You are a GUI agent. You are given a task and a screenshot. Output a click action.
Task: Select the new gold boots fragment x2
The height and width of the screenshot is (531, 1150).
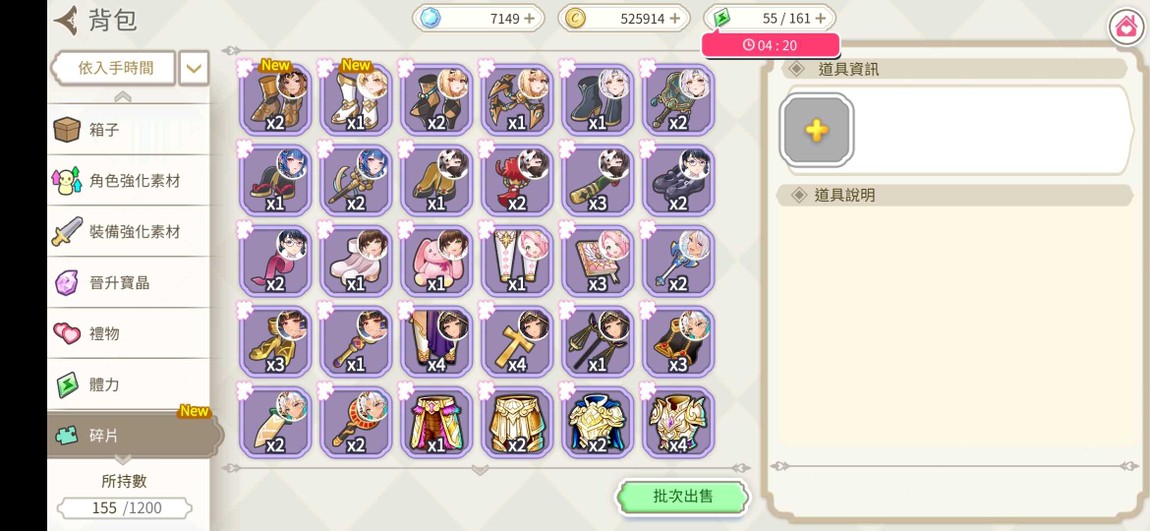click(274, 100)
